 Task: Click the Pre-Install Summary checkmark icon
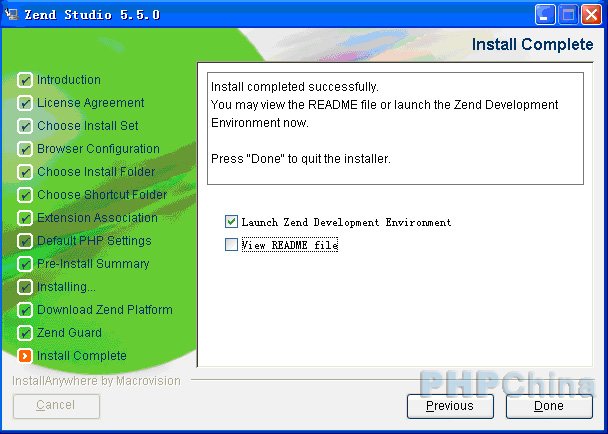(25, 264)
